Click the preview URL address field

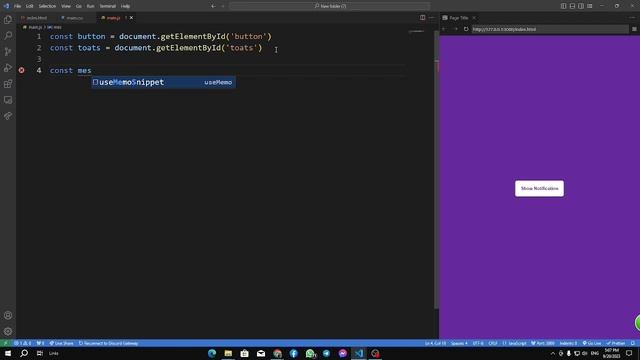click(550, 29)
